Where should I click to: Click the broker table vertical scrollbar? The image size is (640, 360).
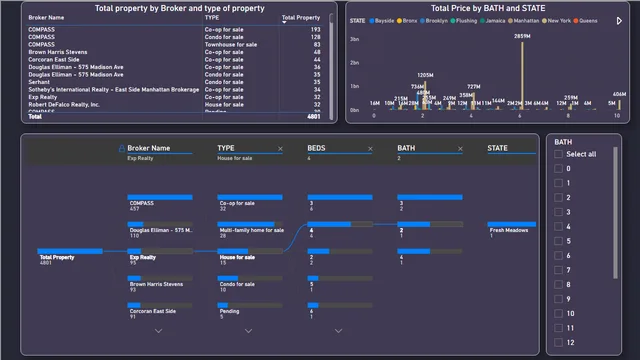point(331,67)
